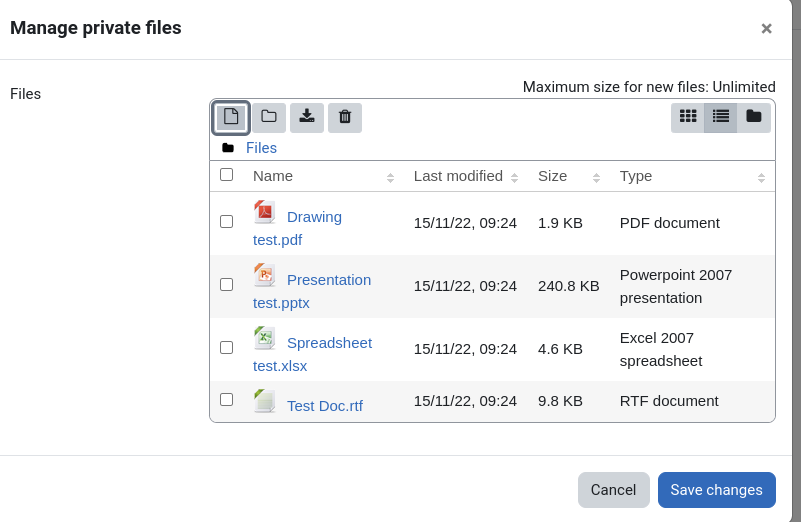Viewport: 801px width, 522px height.
Task: Click the Create folder icon
Action: 269,117
